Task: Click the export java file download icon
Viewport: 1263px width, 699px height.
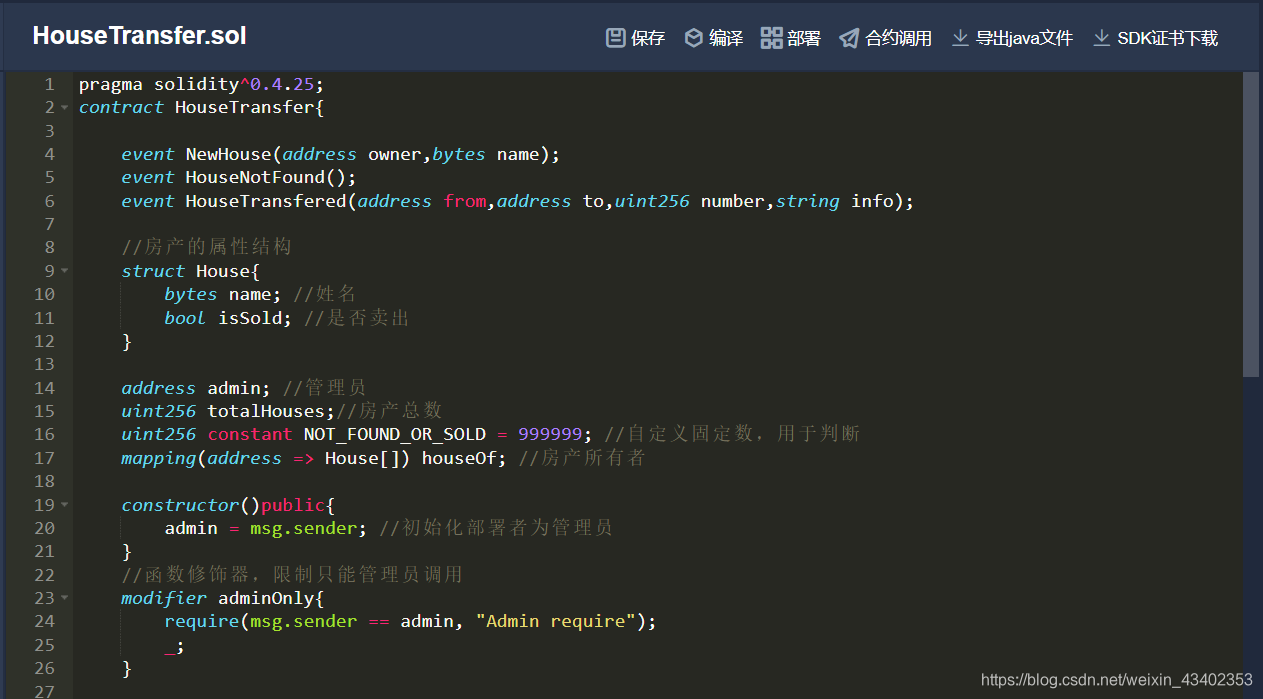Action: [960, 38]
